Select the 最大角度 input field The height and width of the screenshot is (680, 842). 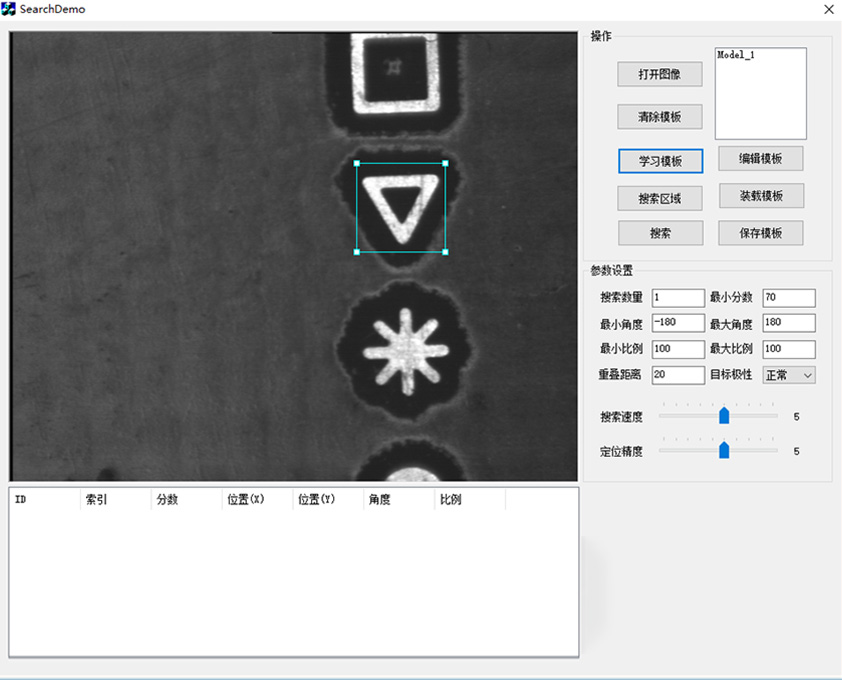pyautogui.click(x=788, y=323)
